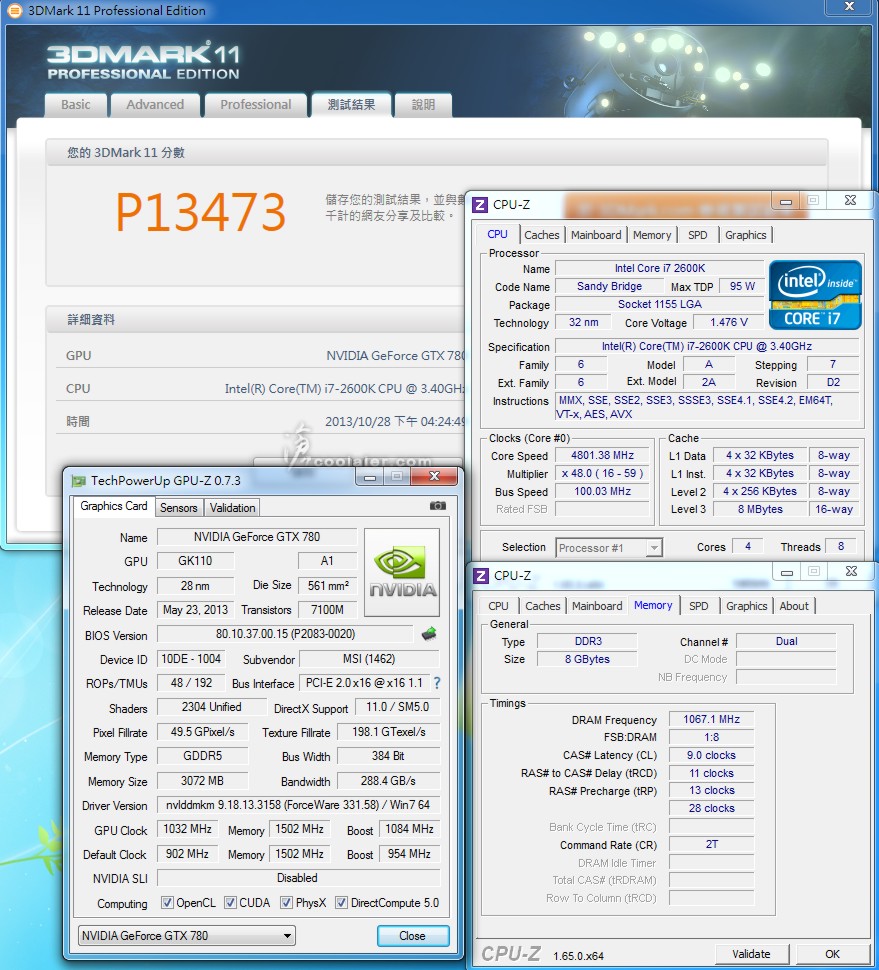The width and height of the screenshot is (879, 970).
Task: Click the Command Rate 2T value
Action: (711, 844)
